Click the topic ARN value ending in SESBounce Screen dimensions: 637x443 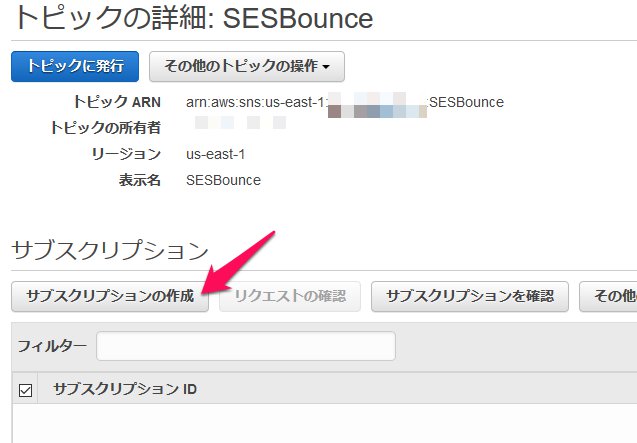click(x=345, y=102)
